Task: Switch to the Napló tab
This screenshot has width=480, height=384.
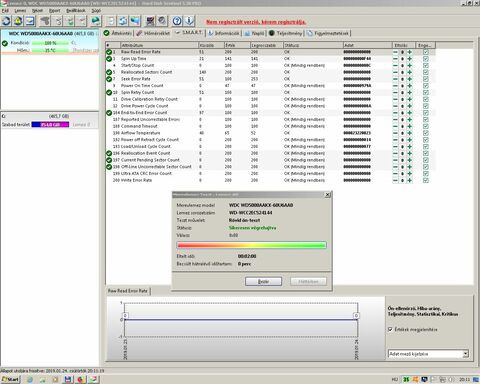Action: click(254, 33)
